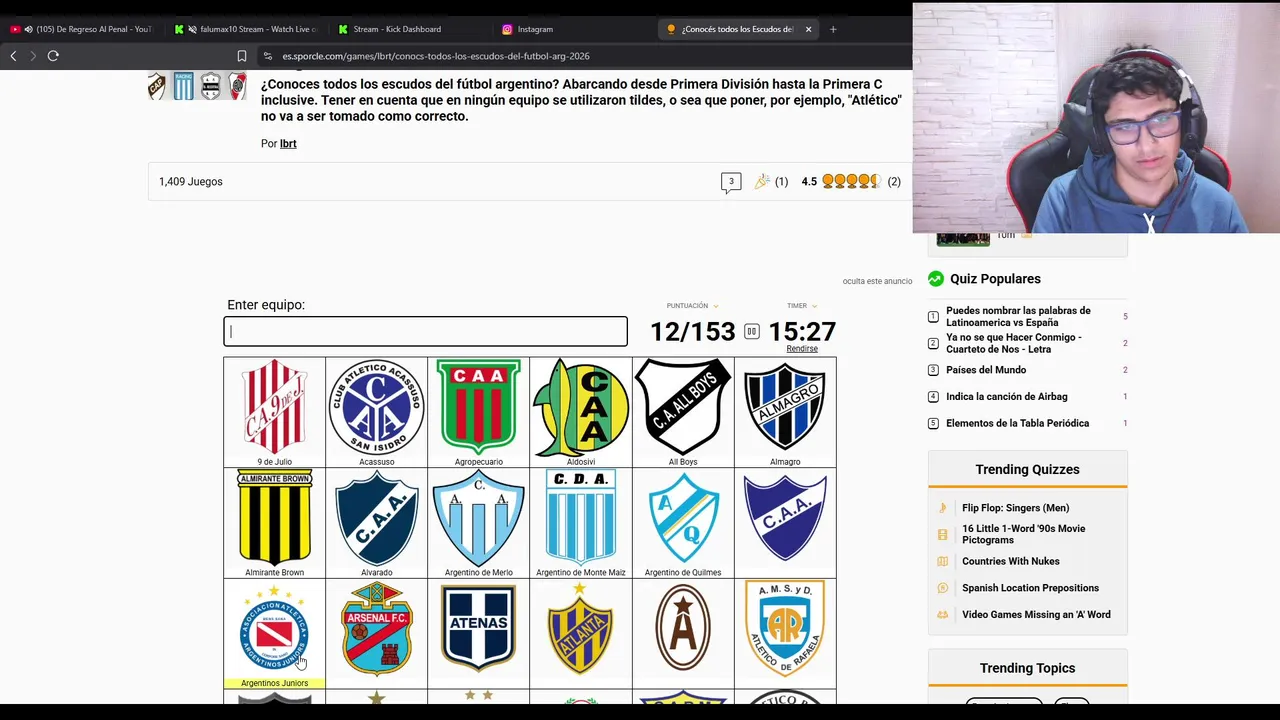This screenshot has width=1280, height=720.
Task: Click the Rendirse give up link
Action: coord(802,349)
